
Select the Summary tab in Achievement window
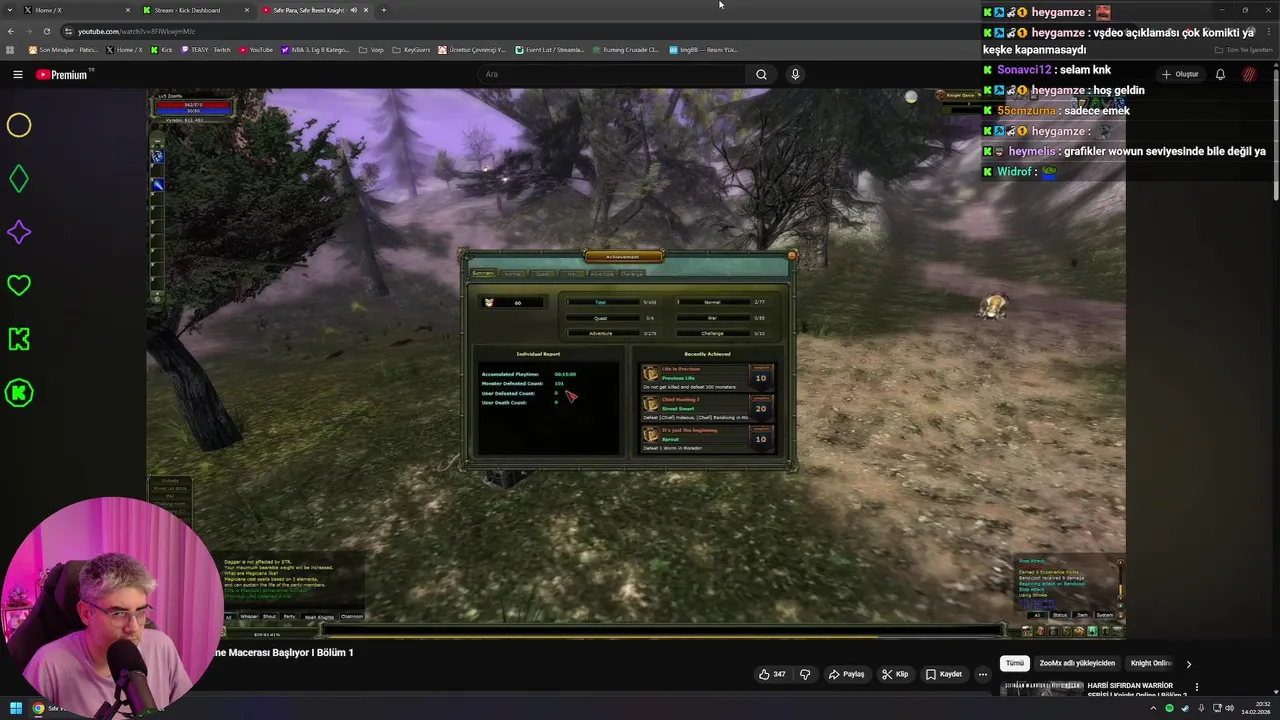pos(483,273)
